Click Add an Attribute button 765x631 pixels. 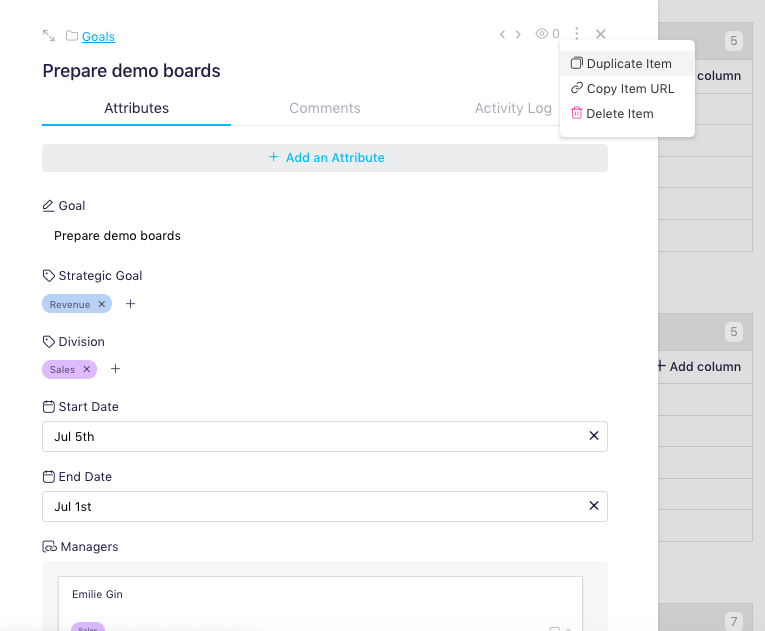point(325,158)
